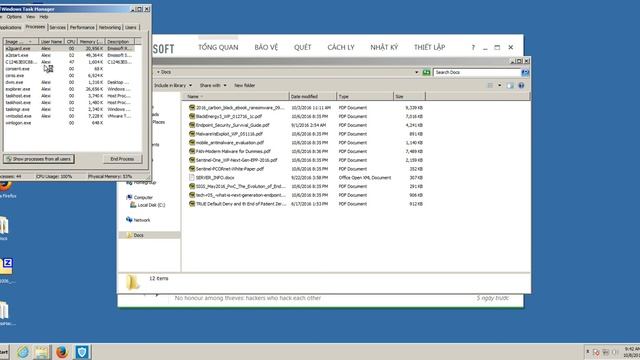Click the search magnifier in Search Docs box
Viewport: 640px width, 360px height.
point(525,72)
